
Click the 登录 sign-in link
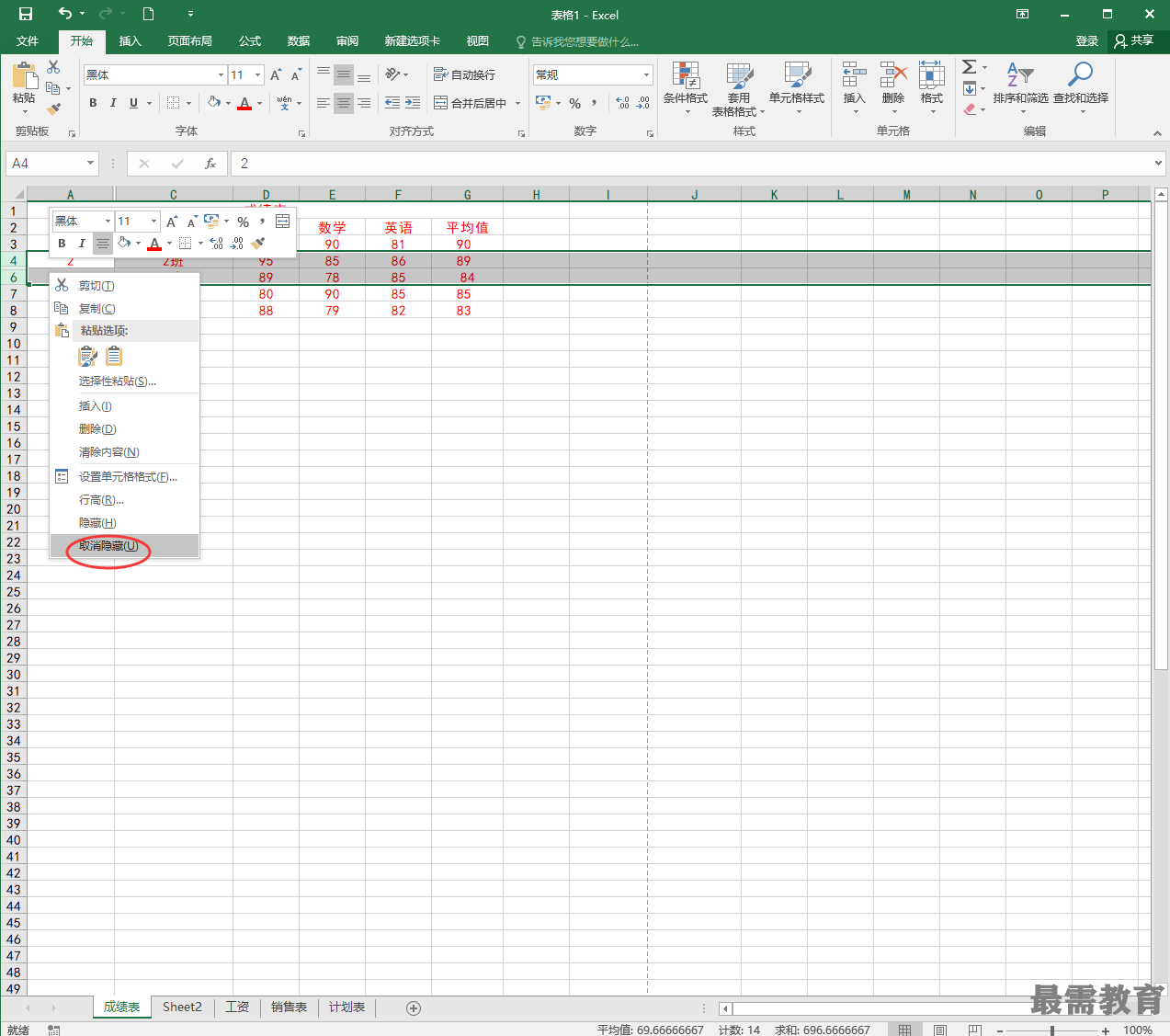tap(1087, 41)
